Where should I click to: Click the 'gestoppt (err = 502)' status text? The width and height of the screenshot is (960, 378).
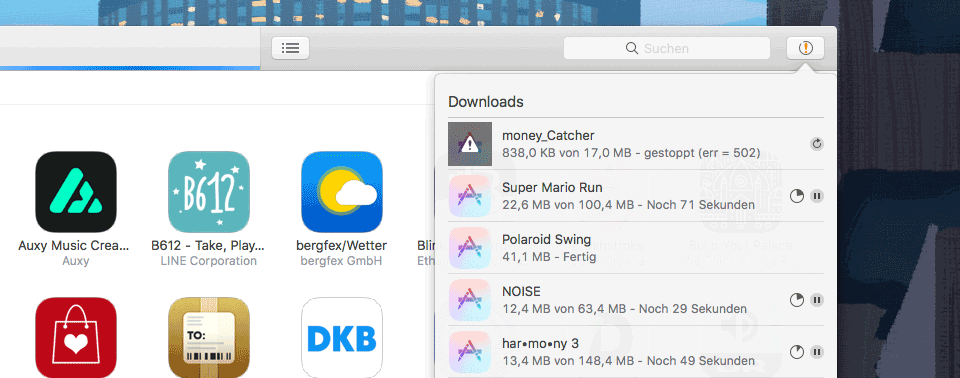coord(702,153)
